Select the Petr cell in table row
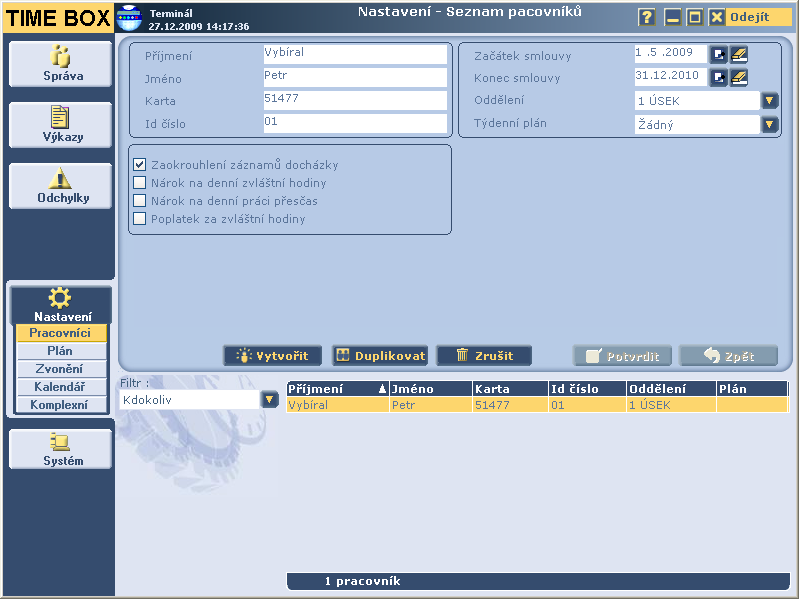The width and height of the screenshot is (799, 599). (431, 405)
